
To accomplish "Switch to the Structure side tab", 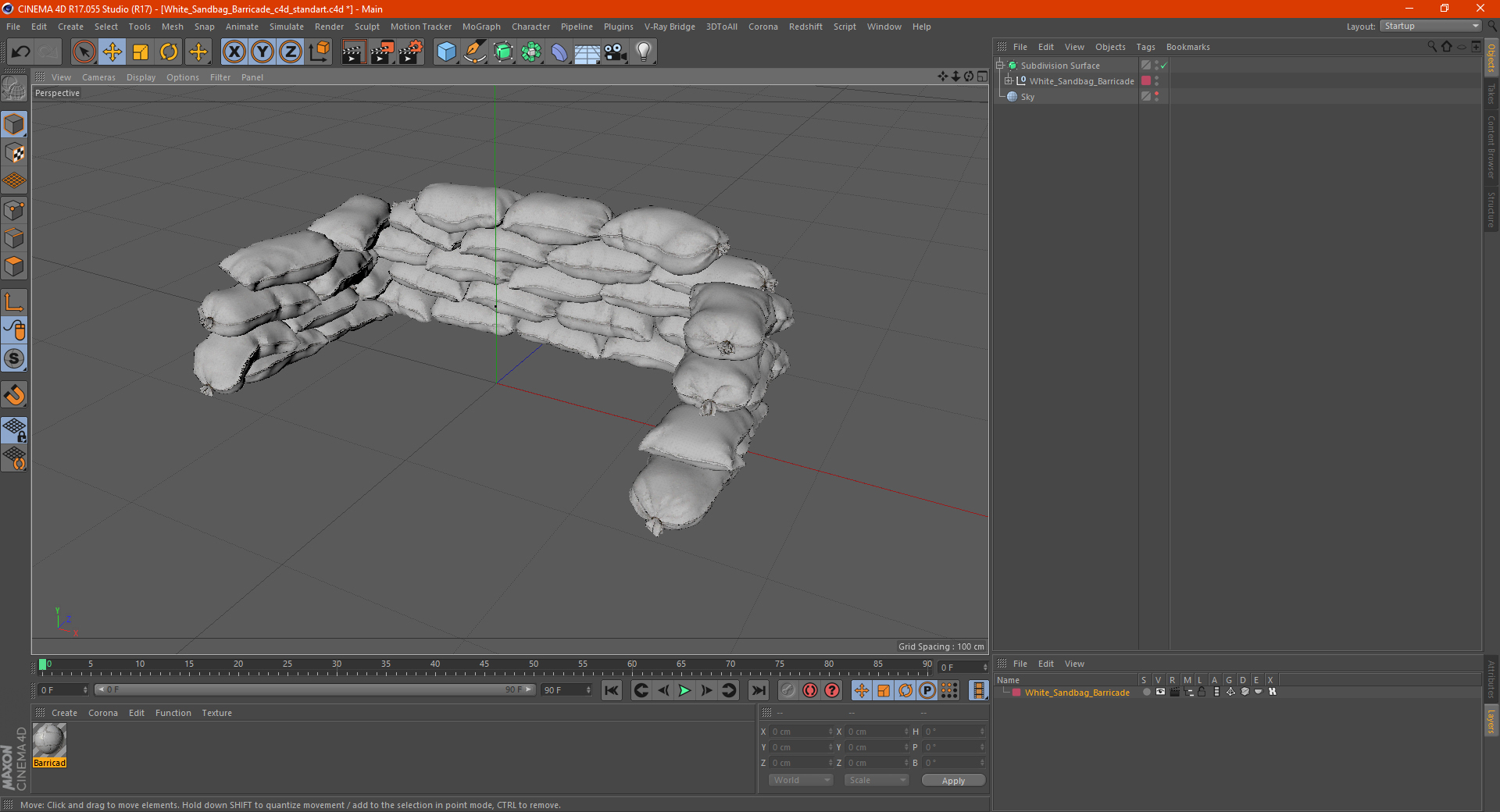I will pyautogui.click(x=1491, y=209).
